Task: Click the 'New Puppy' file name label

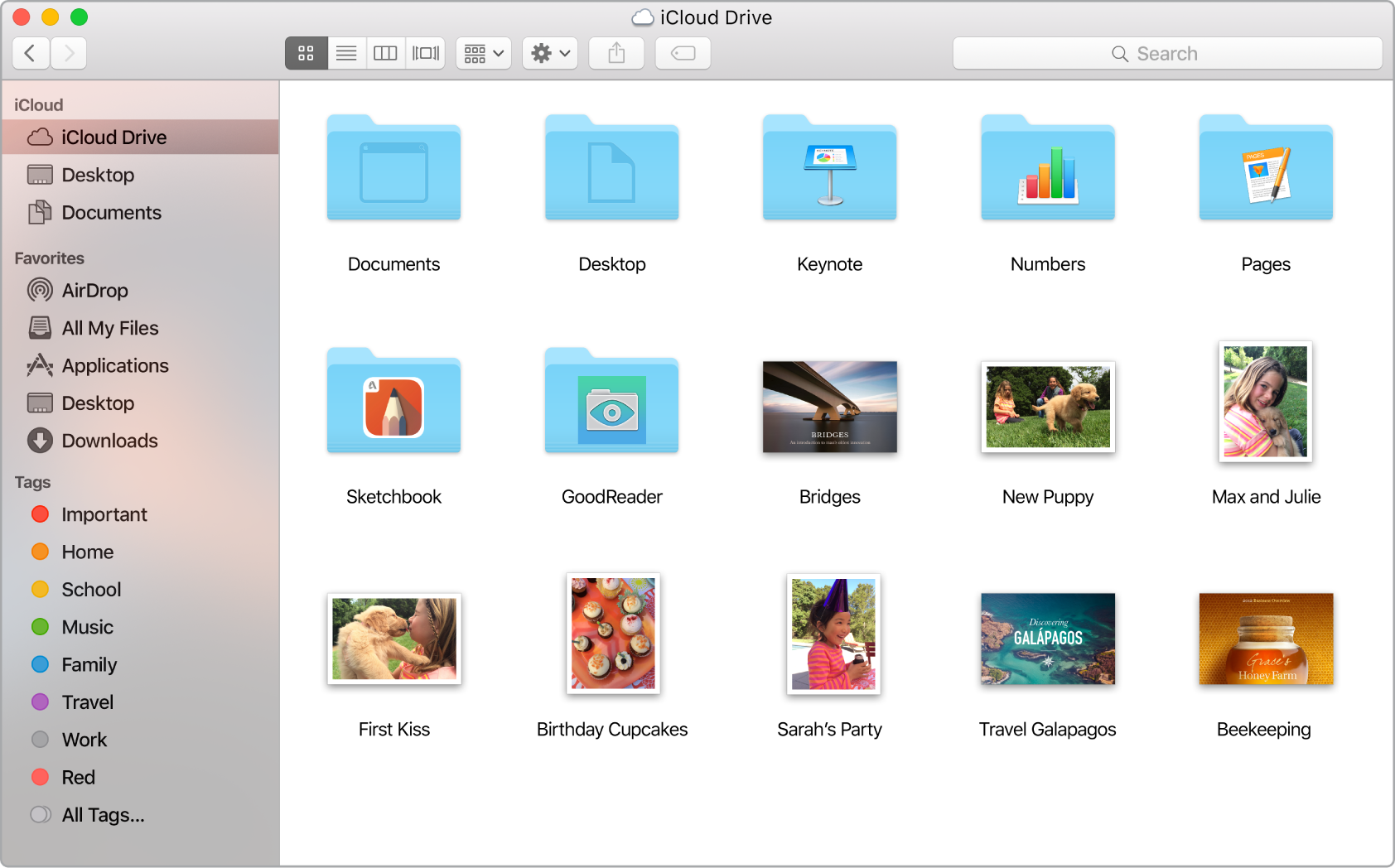Action: (1048, 498)
